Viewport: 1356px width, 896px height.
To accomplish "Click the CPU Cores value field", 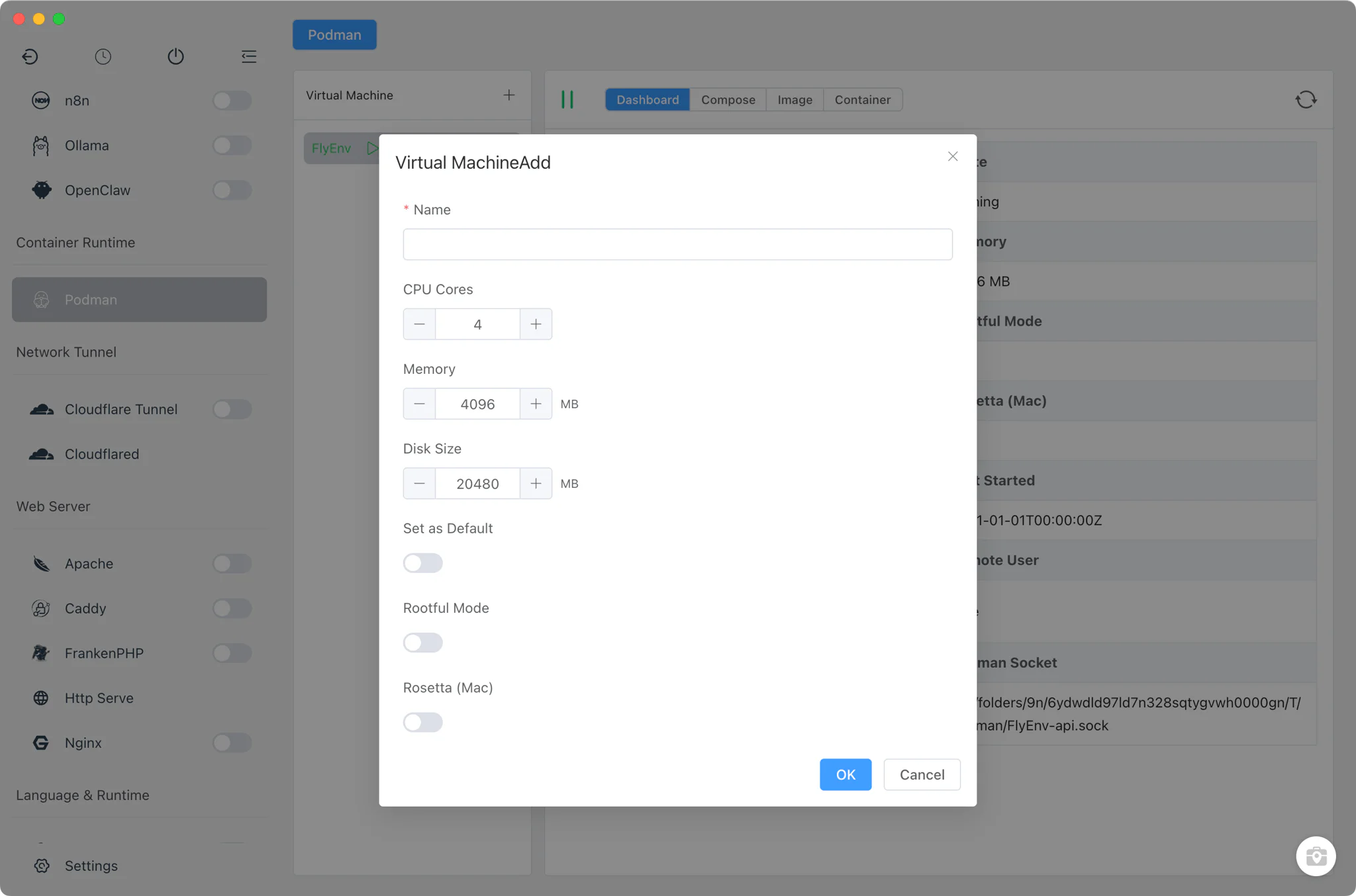I will click(x=477, y=324).
